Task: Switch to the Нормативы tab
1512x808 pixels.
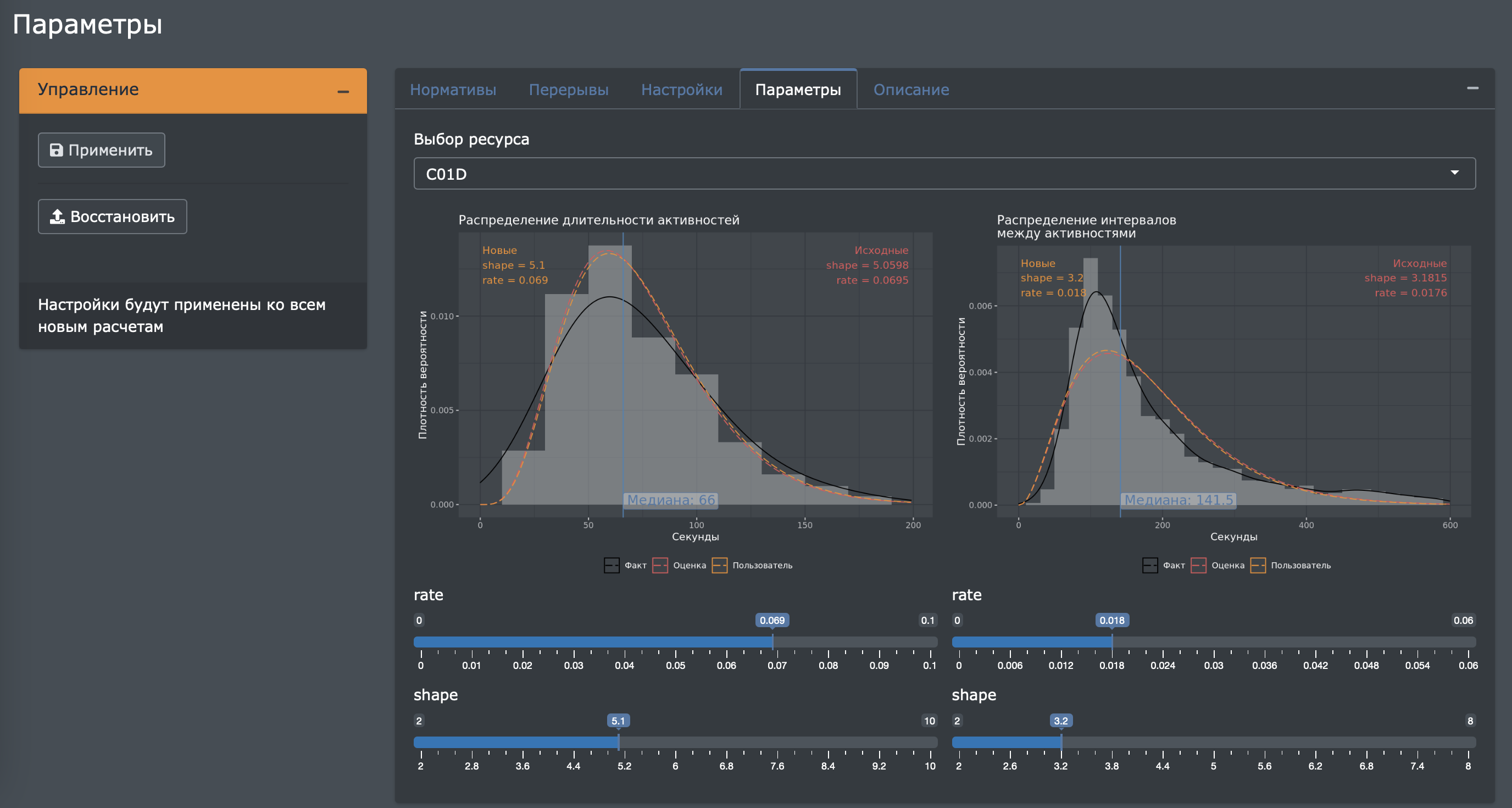Action: 453,90
